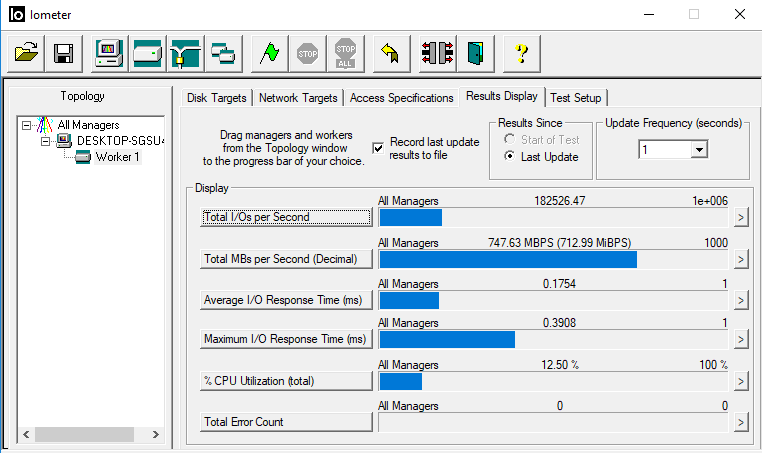Reset workers with the yellow arrow icon

point(391,53)
